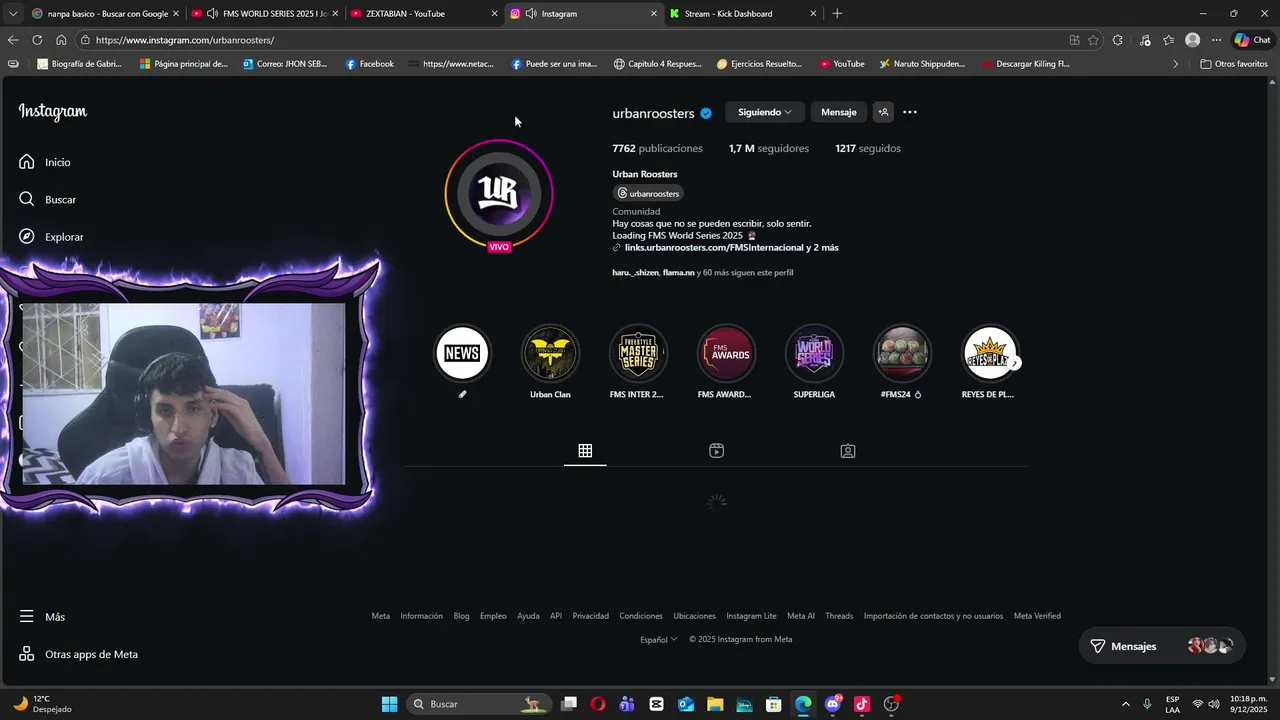
Task: Expand more bookmarks chevron
Action: (x=1176, y=64)
